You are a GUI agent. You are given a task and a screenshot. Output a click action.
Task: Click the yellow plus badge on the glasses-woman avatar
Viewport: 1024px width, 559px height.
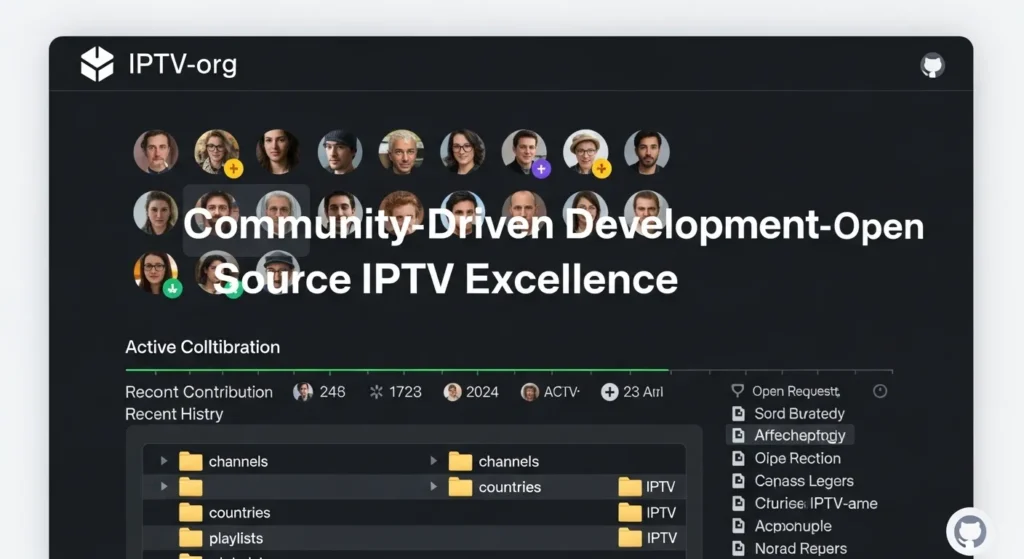point(233,168)
